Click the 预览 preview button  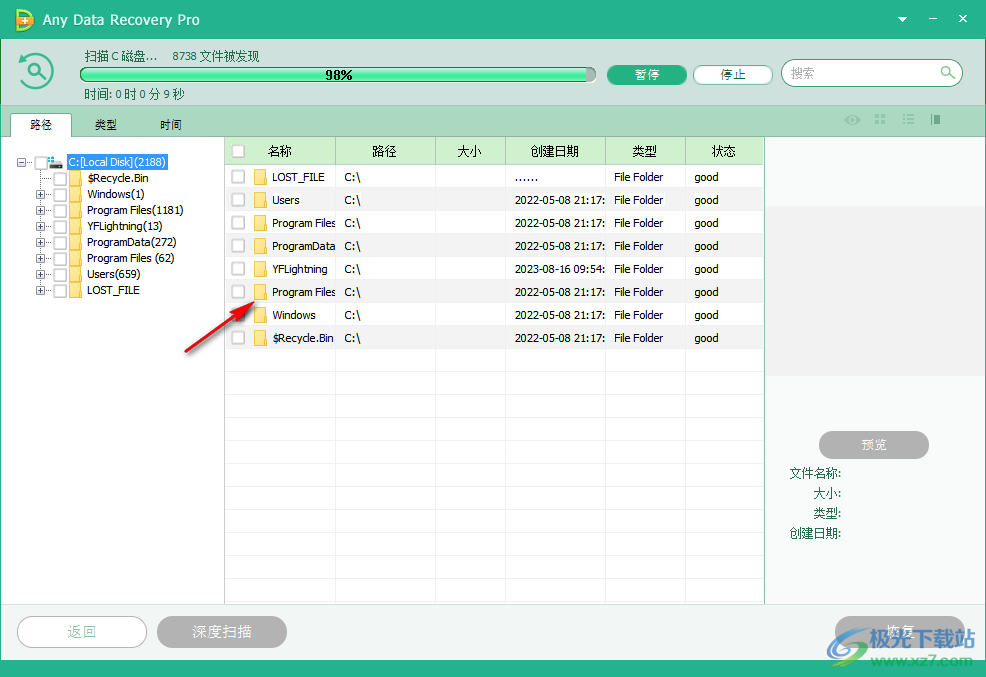(x=873, y=445)
